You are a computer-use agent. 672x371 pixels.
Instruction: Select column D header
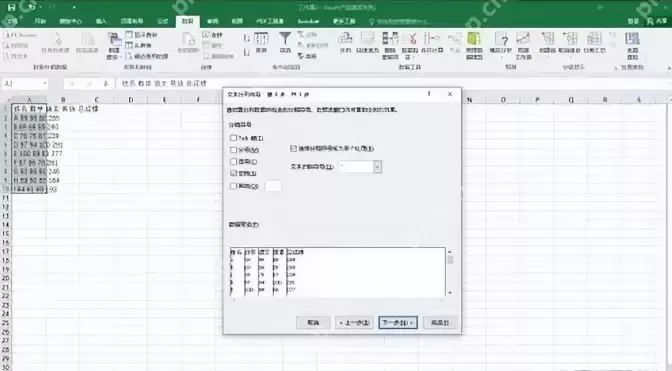click(x=130, y=99)
